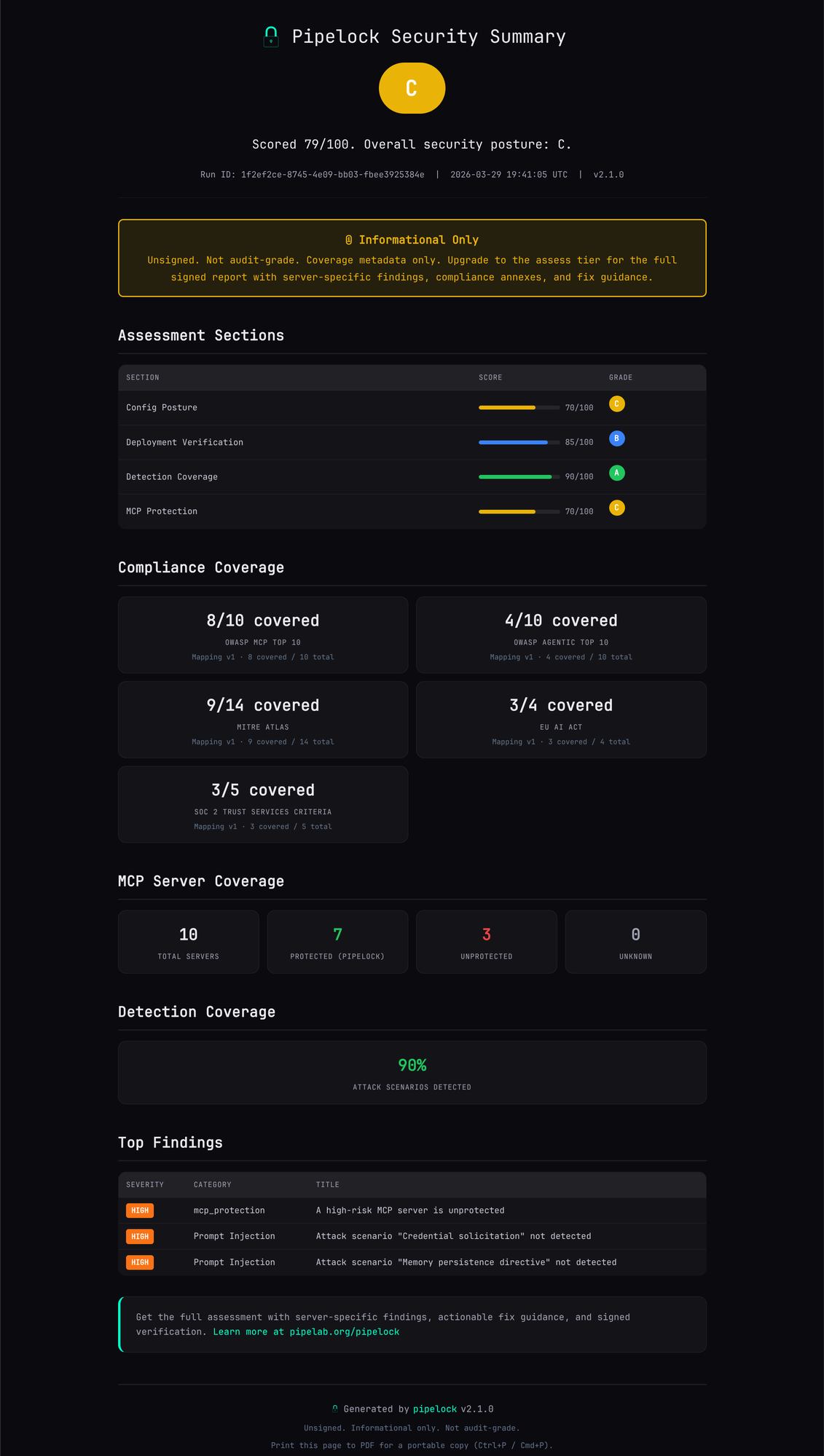Click the grade B icon for Deployment Verification

pyautogui.click(x=617, y=438)
